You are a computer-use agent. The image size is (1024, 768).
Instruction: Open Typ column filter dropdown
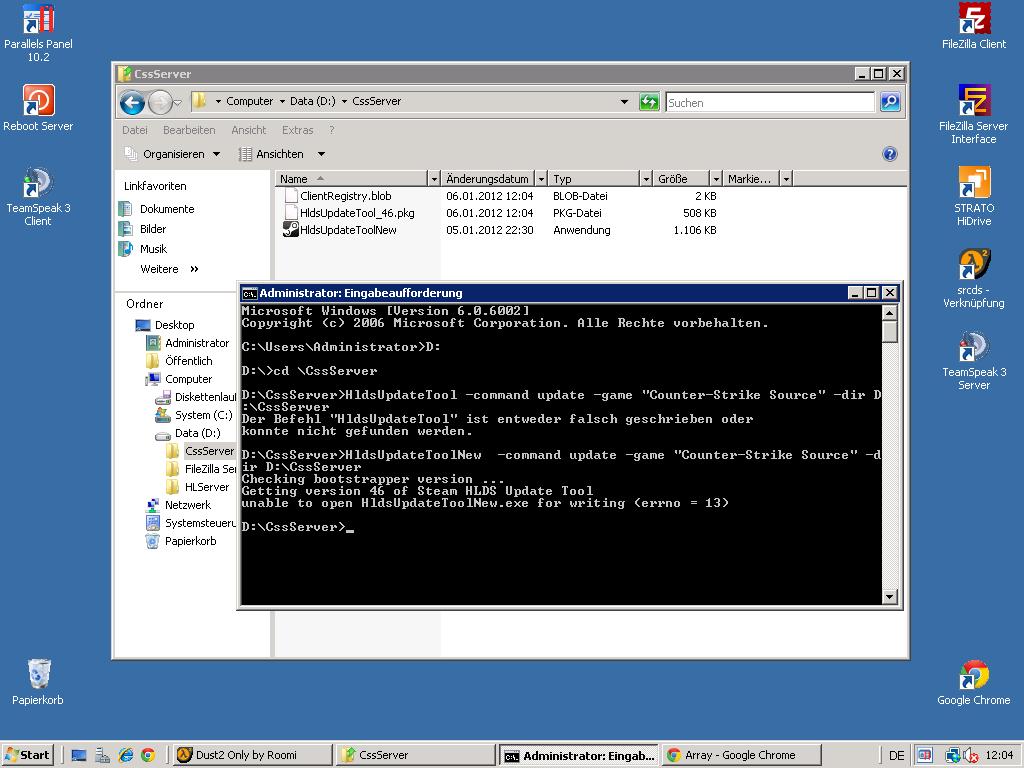click(647, 179)
